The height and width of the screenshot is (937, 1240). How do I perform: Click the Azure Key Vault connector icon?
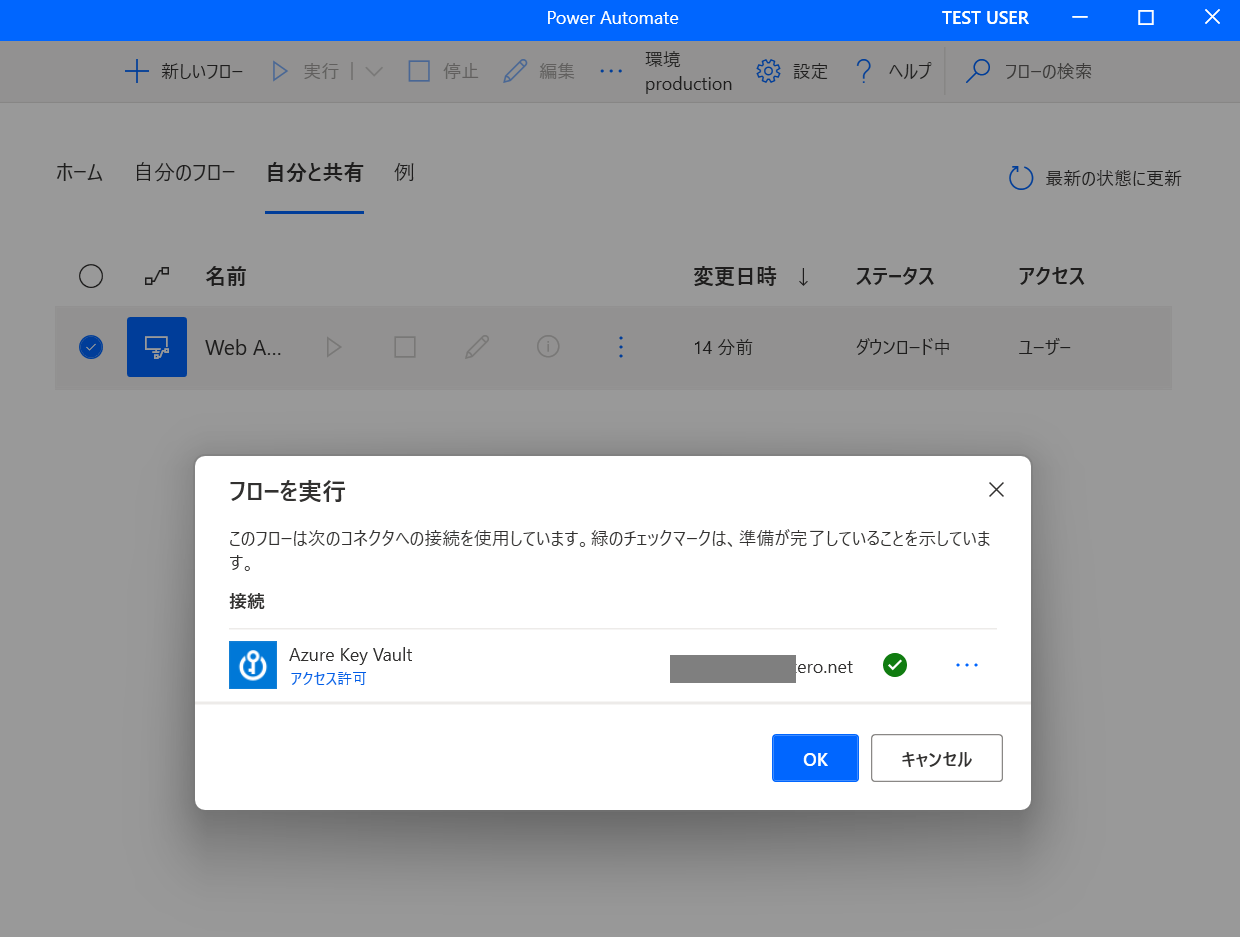(253, 665)
